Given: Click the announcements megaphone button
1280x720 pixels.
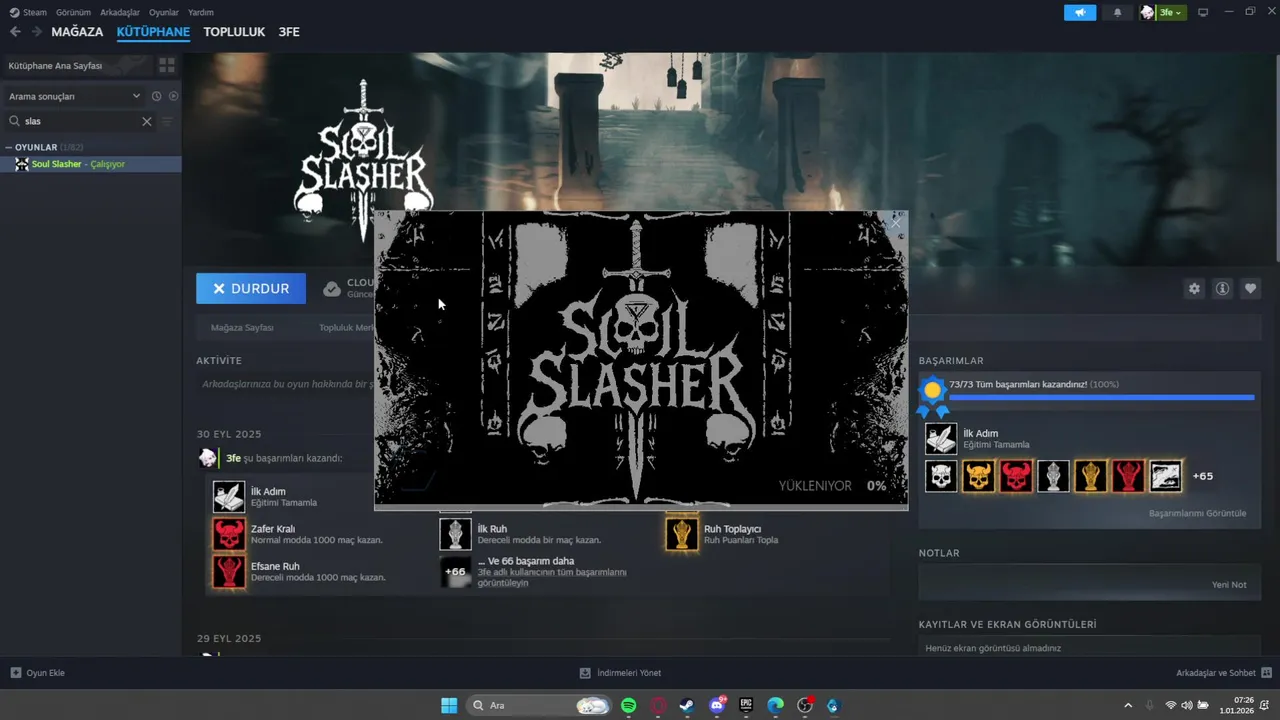Looking at the screenshot, I should 1080,12.
